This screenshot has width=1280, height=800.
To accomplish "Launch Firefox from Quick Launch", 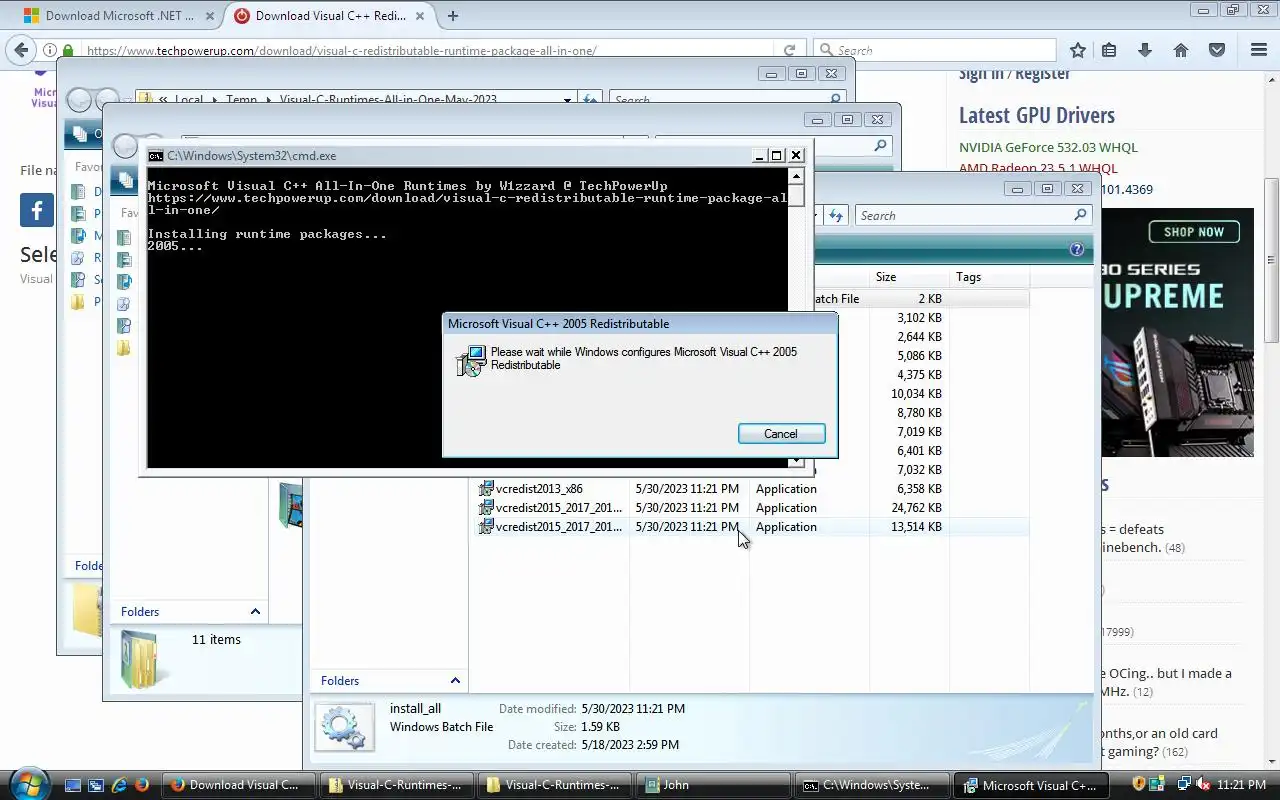I will (142, 785).
